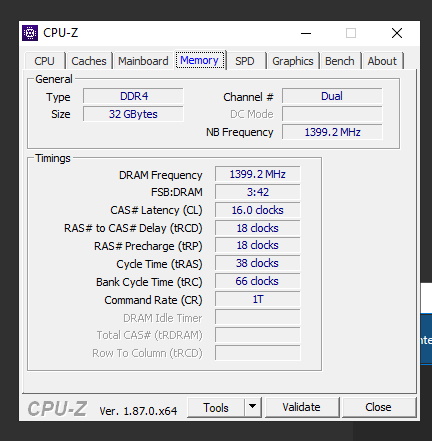Viewport: 432px width, 441px height.
Task: Select the DRAM Frequency 1399.2 MHz value
Action: pyautogui.click(x=258, y=174)
